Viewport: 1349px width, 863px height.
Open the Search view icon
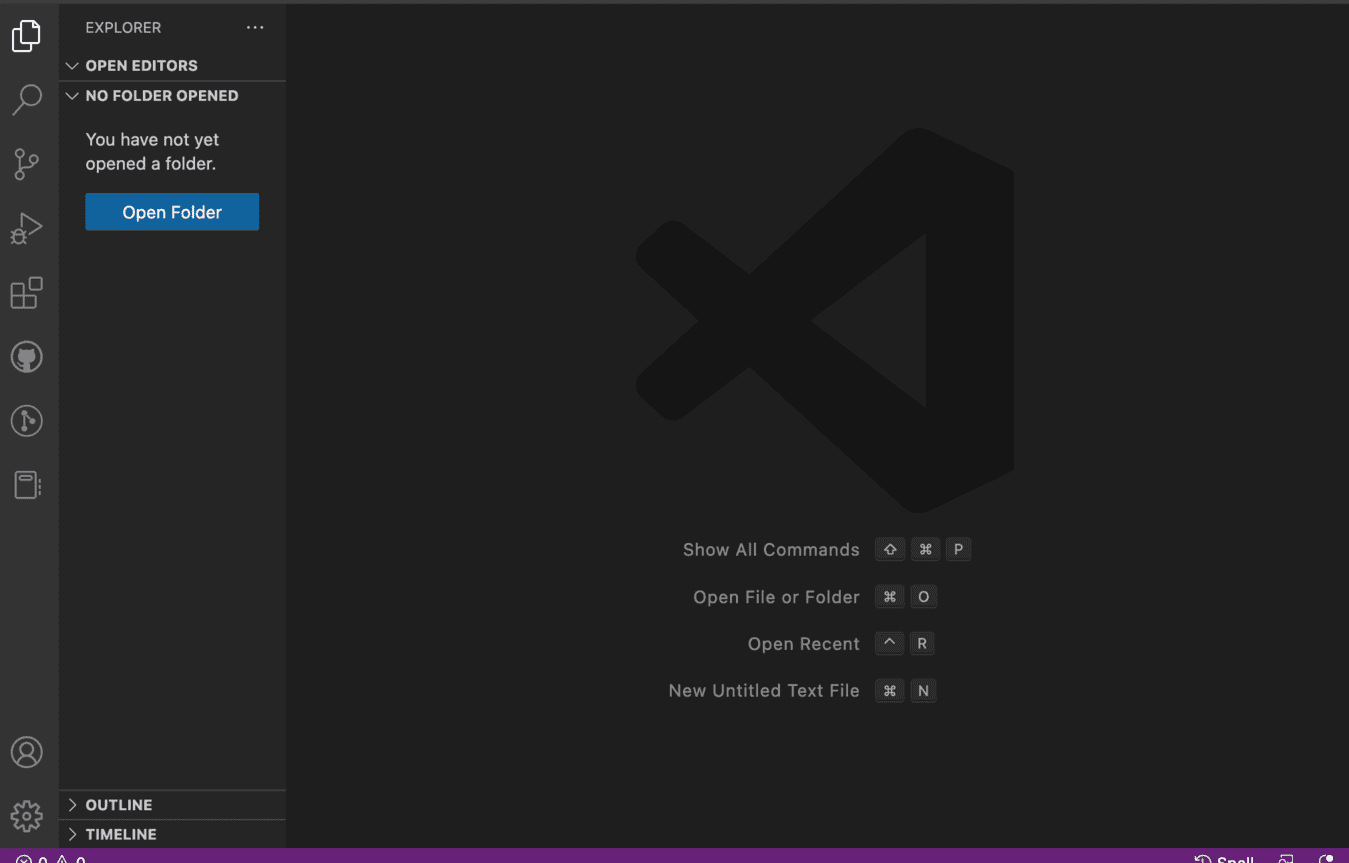point(27,100)
